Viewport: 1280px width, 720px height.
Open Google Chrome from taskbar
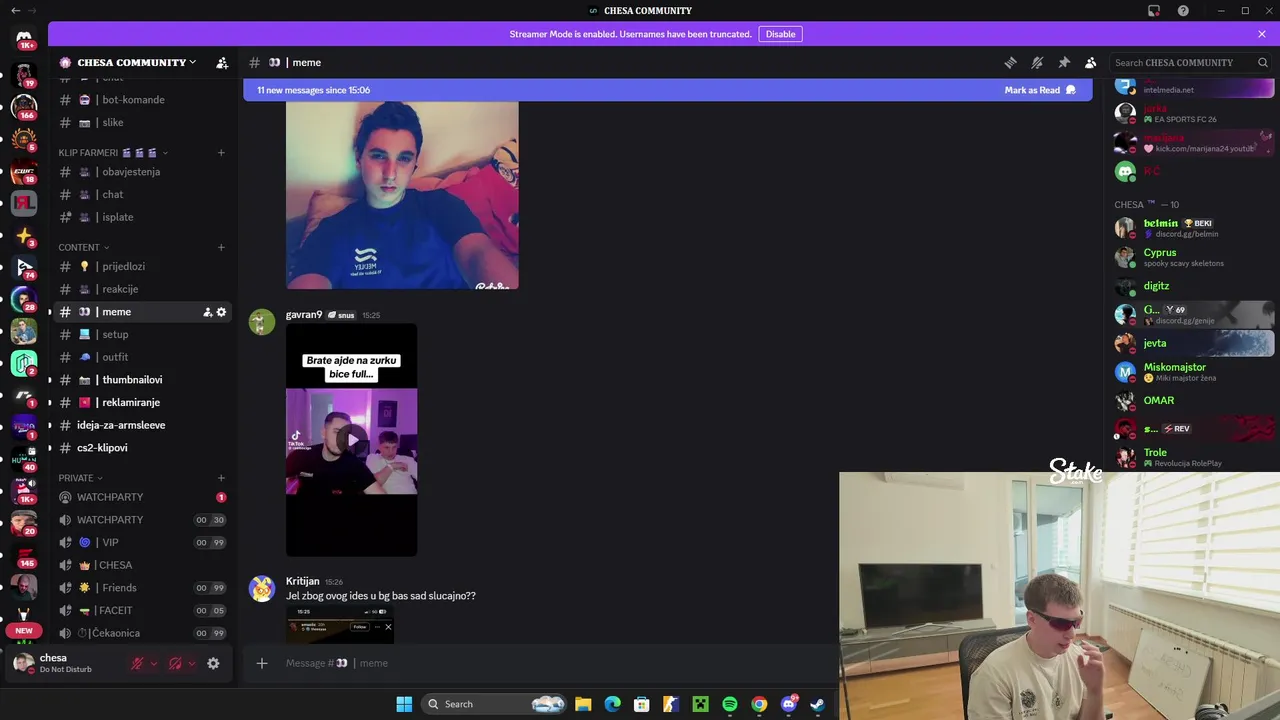point(759,704)
